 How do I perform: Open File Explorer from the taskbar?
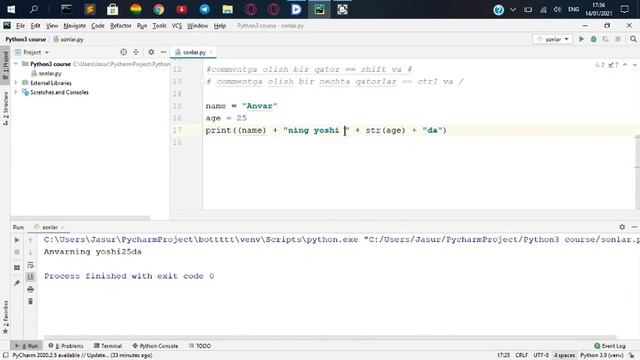227,9
